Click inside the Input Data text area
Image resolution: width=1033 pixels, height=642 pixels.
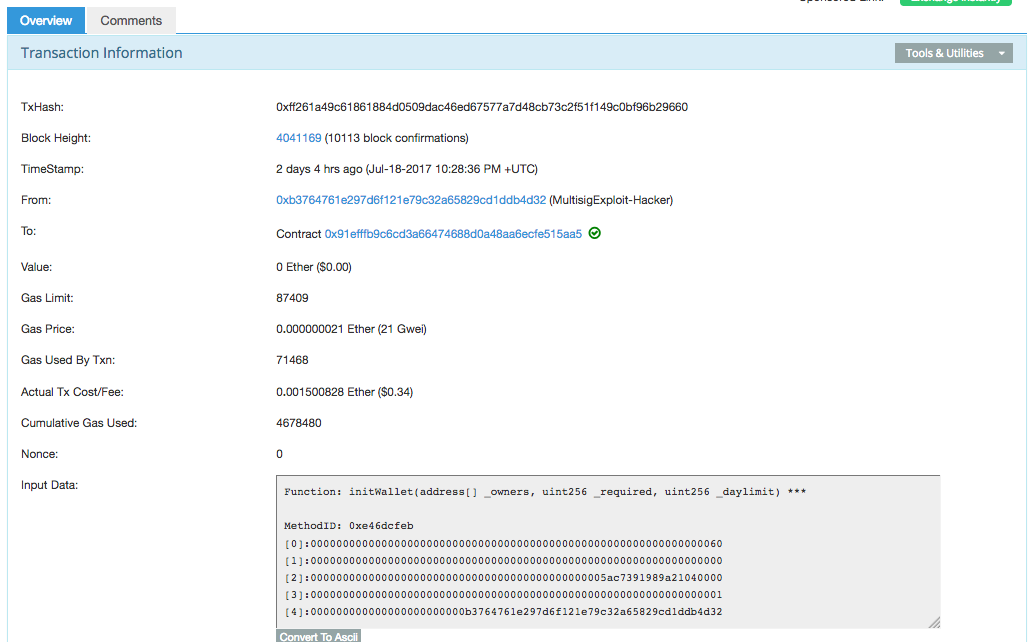(608, 552)
